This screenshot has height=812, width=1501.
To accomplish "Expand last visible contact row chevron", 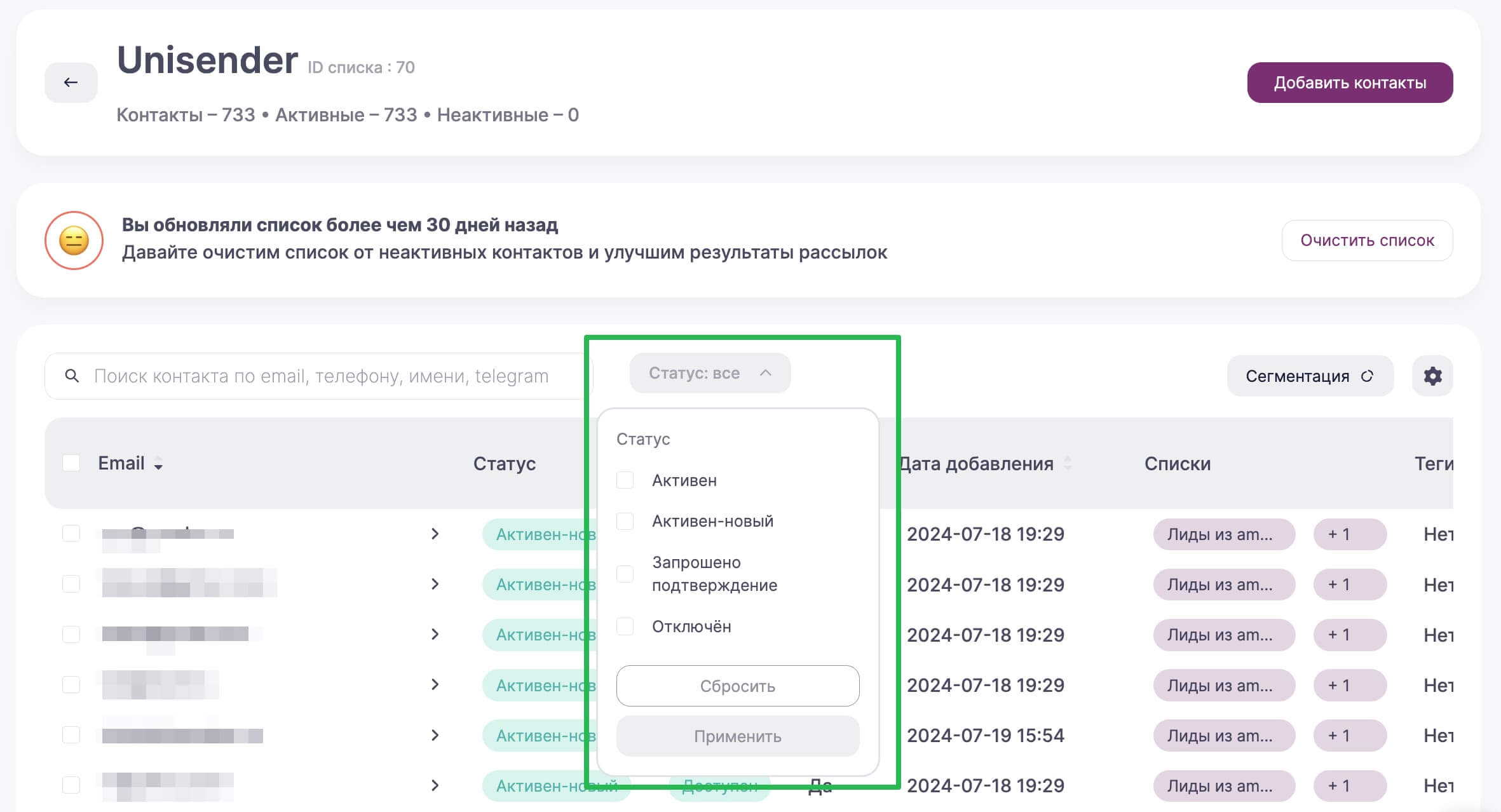I will tap(435, 785).
